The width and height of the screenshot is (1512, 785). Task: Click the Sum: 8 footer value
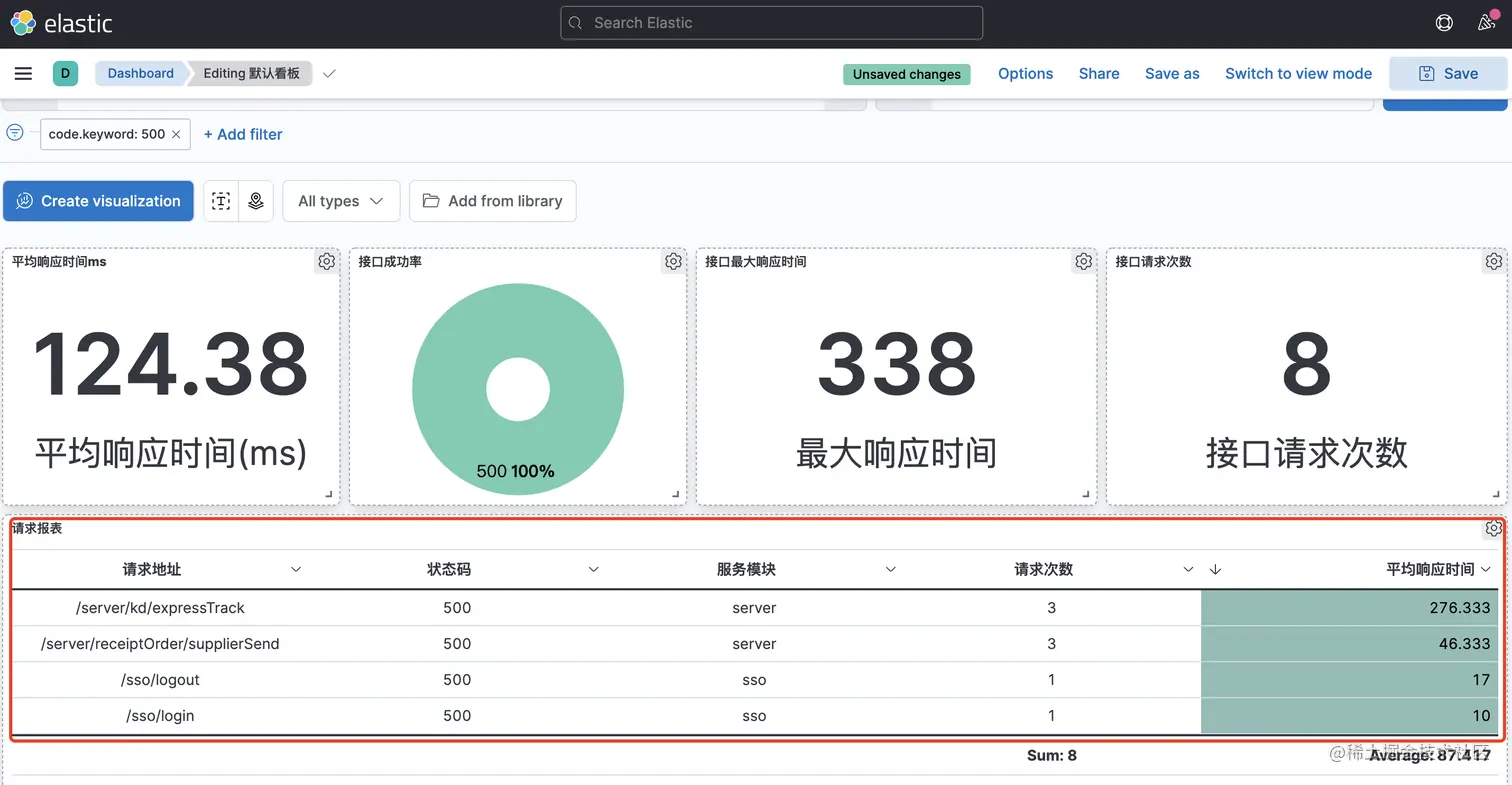point(1052,756)
